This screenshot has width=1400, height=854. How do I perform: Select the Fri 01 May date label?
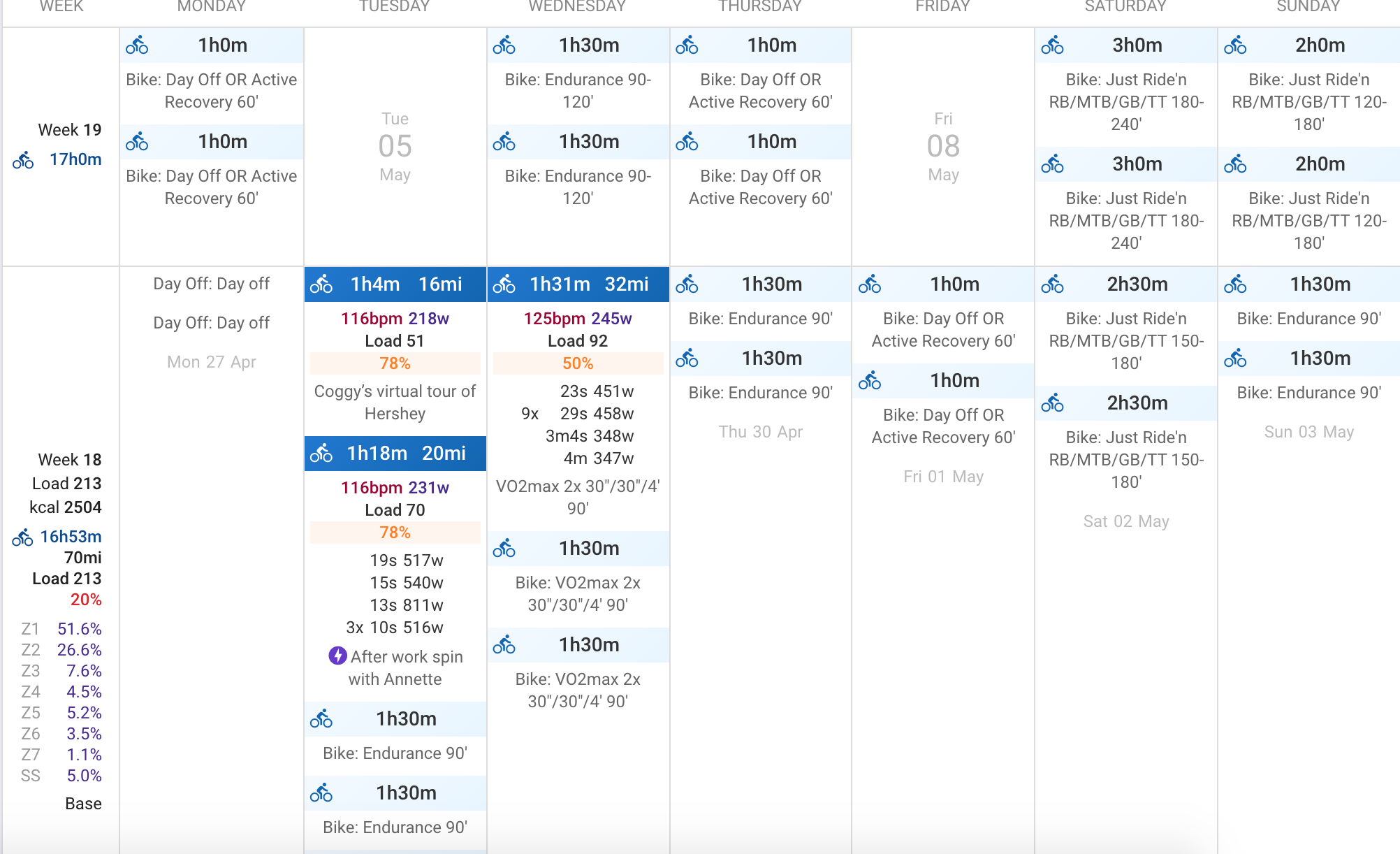943,477
